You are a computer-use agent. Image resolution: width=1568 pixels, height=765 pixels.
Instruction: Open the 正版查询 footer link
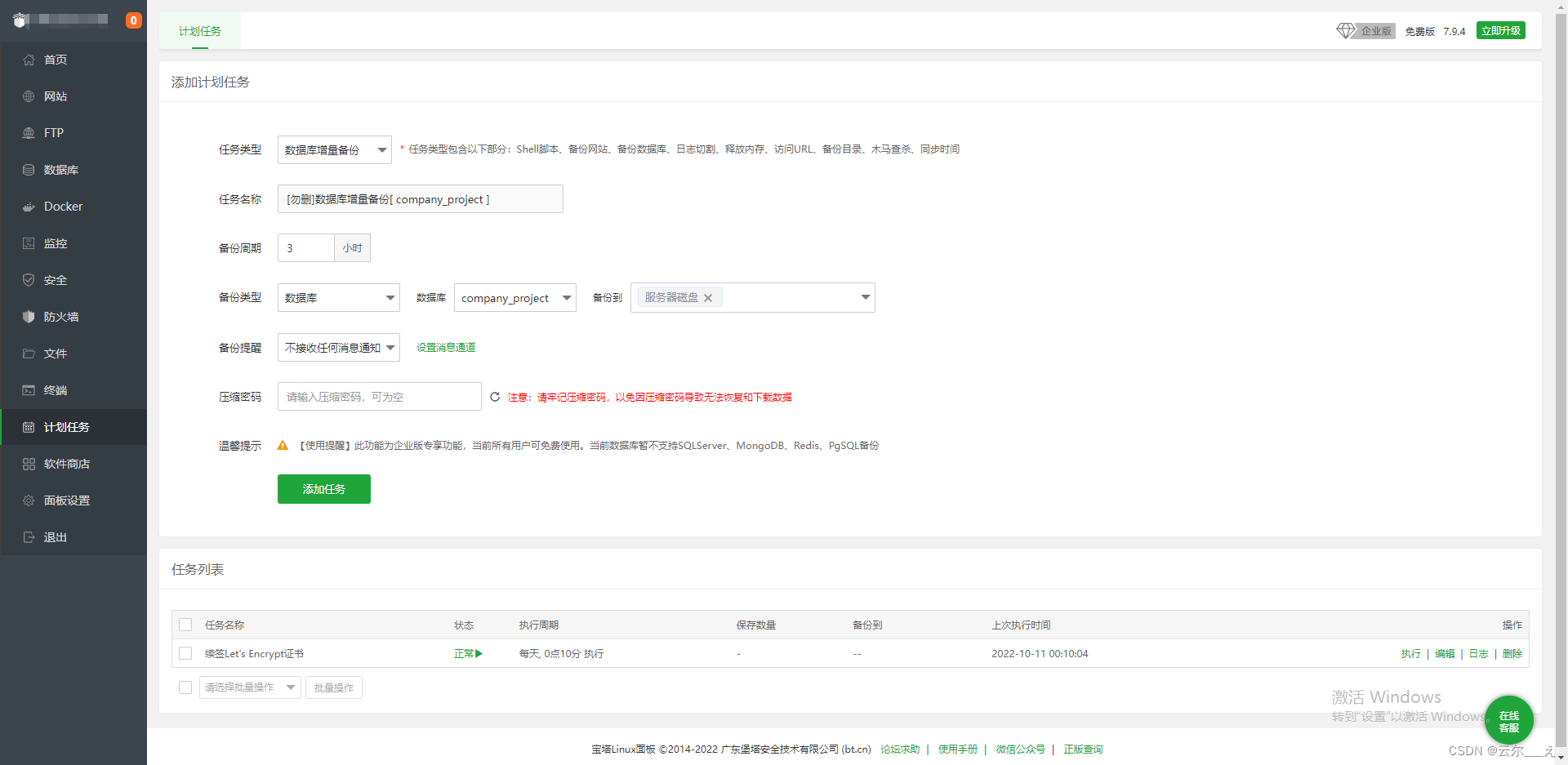coord(1083,749)
